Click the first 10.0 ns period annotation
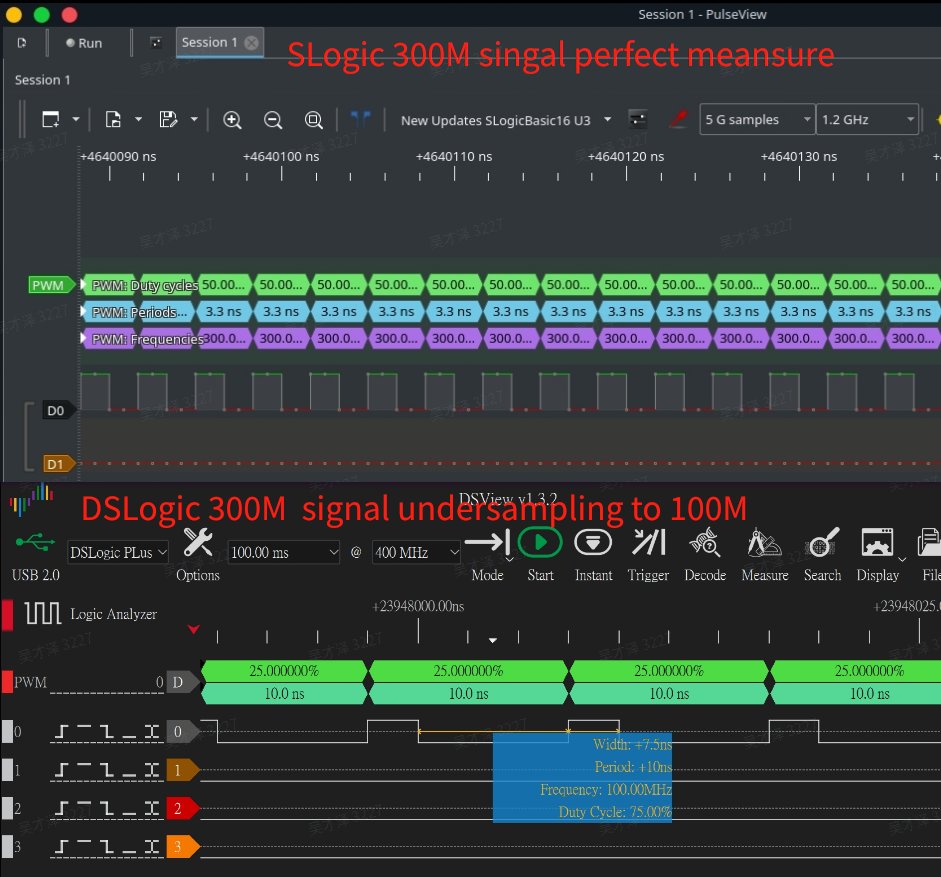The width and height of the screenshot is (941, 877). 284,693
